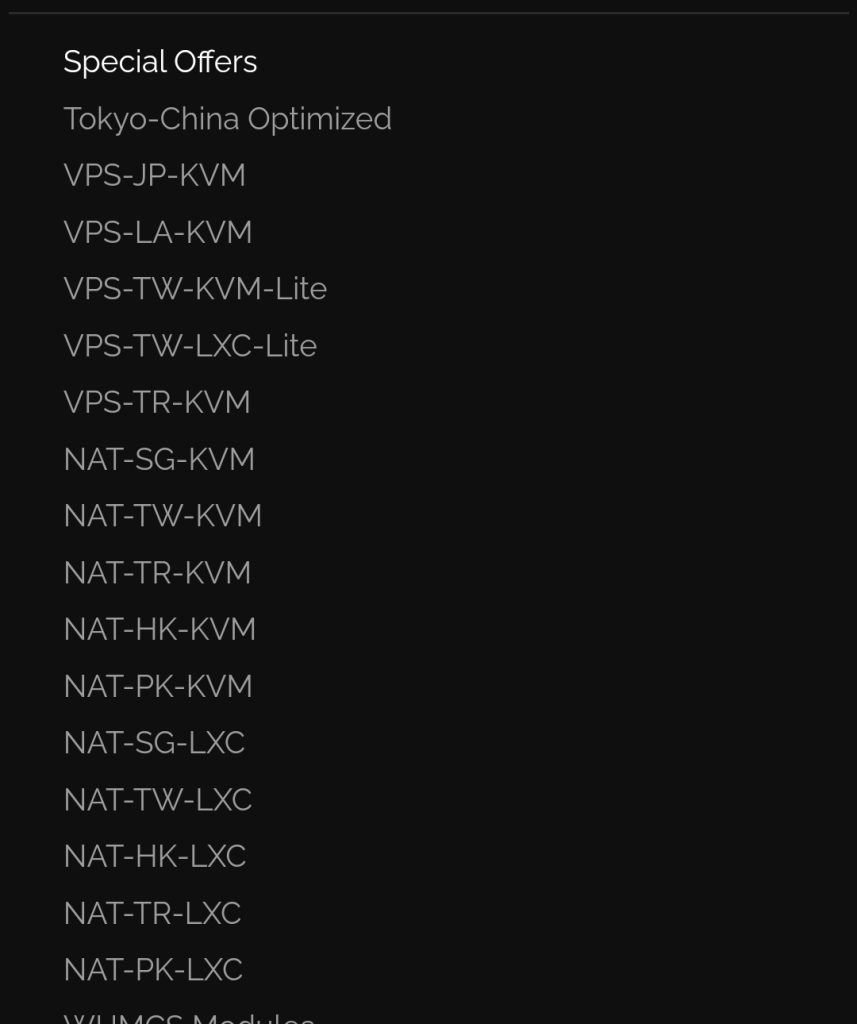Open NAT-PK-KVM offerings
This screenshot has width=857, height=1024.
click(158, 687)
